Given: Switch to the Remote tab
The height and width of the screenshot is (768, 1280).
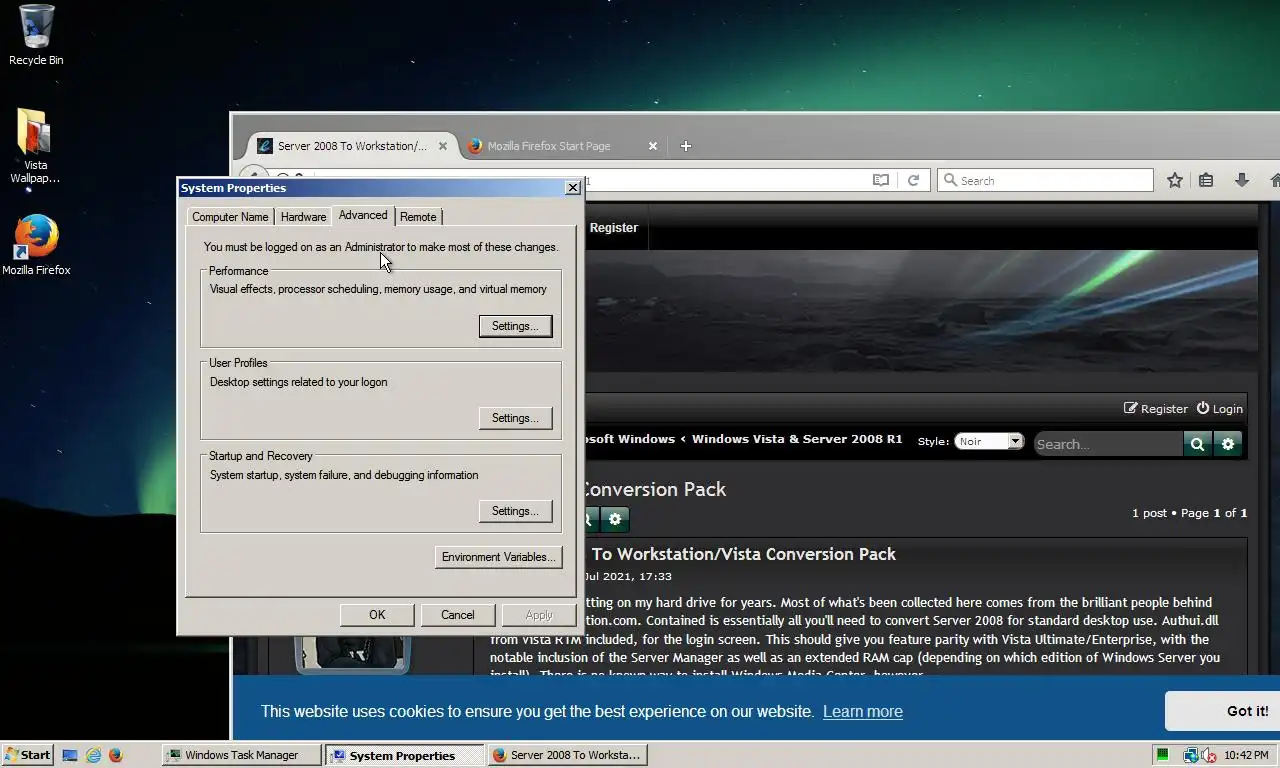Looking at the screenshot, I should tap(418, 217).
